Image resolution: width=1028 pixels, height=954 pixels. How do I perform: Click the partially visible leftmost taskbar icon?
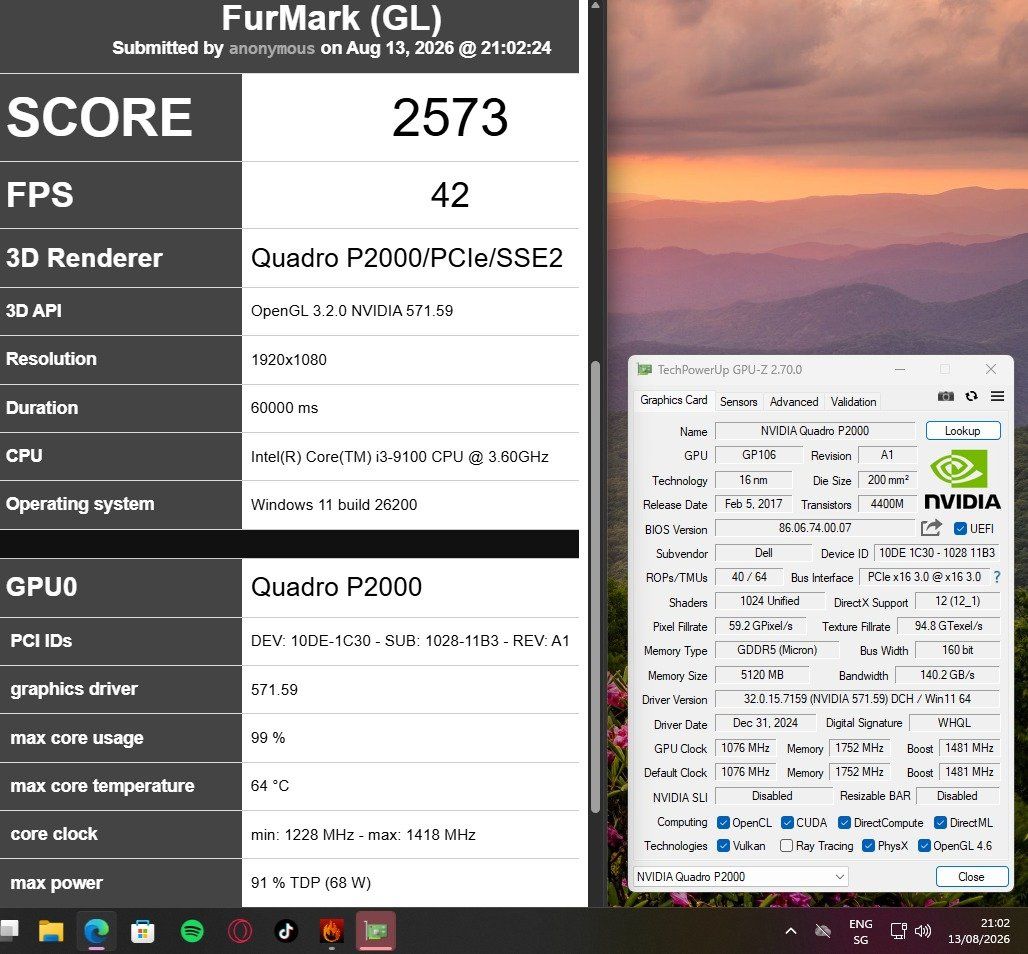click(x=9, y=930)
